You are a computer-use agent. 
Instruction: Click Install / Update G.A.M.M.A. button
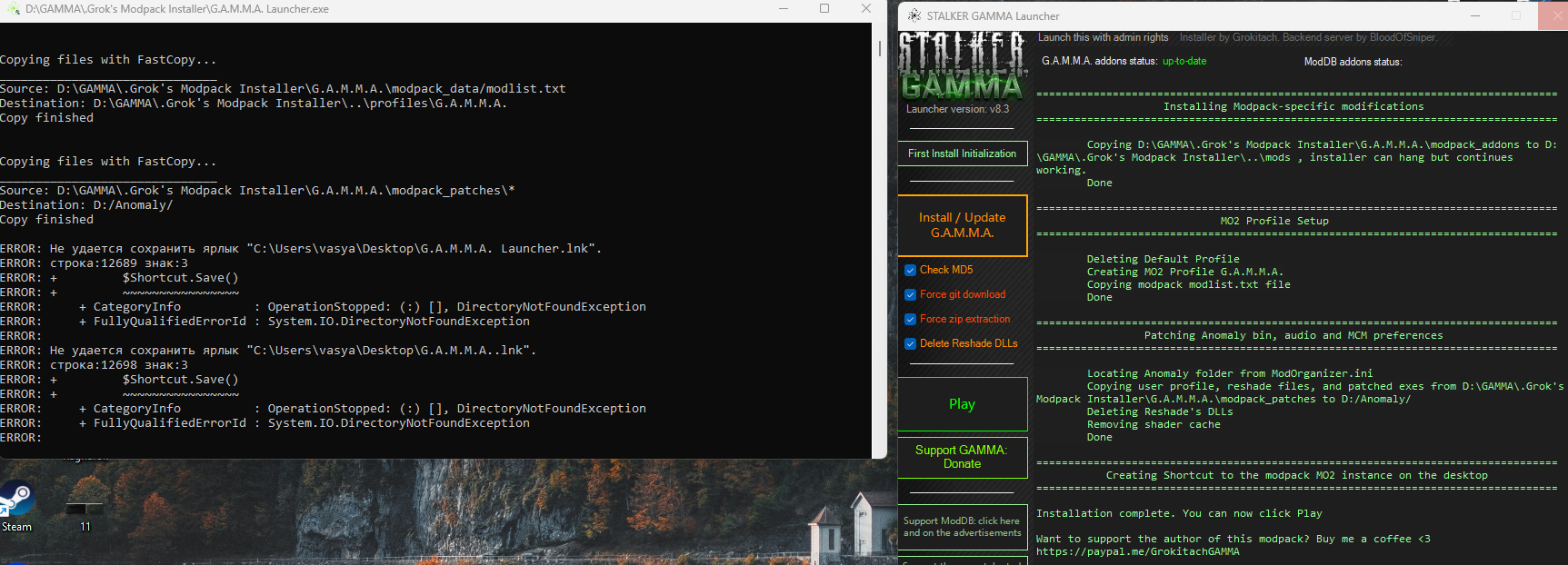point(962,225)
